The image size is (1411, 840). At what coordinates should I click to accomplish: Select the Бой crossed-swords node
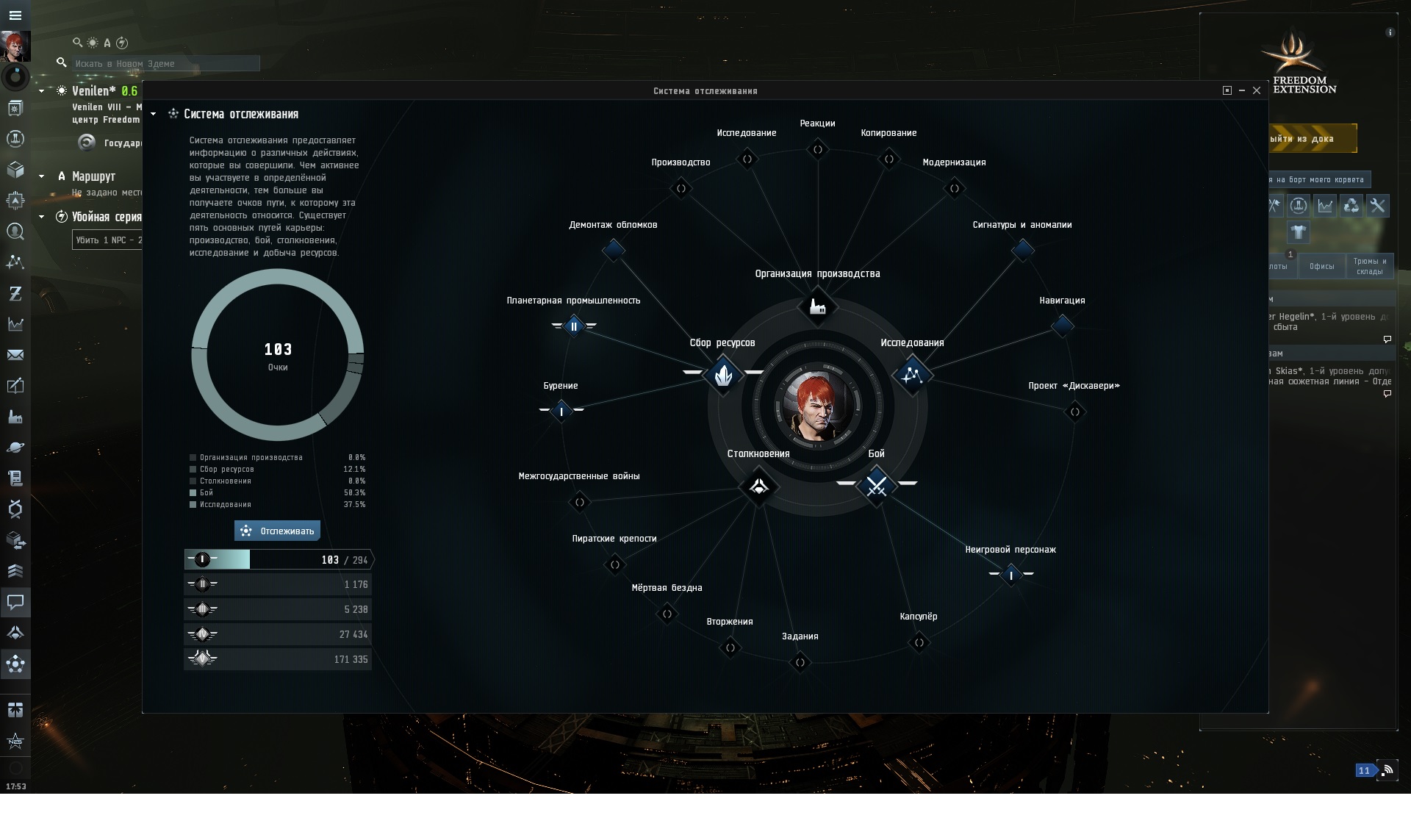[876, 485]
